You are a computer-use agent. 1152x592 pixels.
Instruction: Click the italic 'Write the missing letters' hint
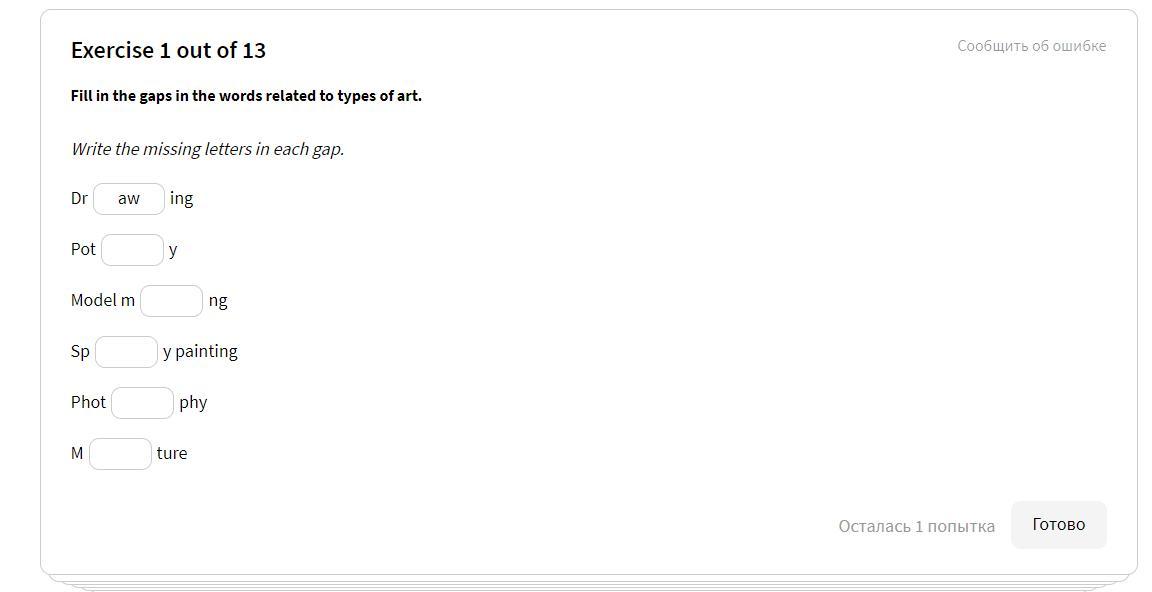207,149
